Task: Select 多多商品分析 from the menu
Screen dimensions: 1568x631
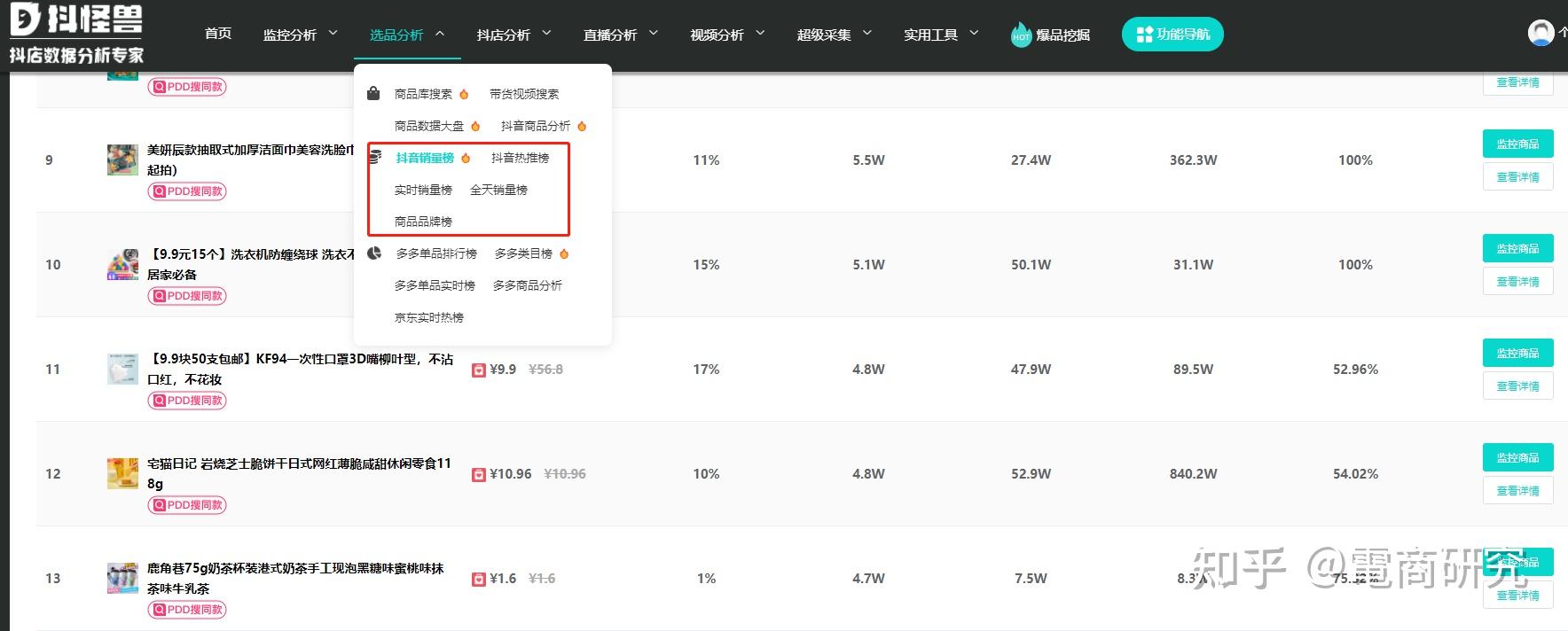Action: pos(528,285)
